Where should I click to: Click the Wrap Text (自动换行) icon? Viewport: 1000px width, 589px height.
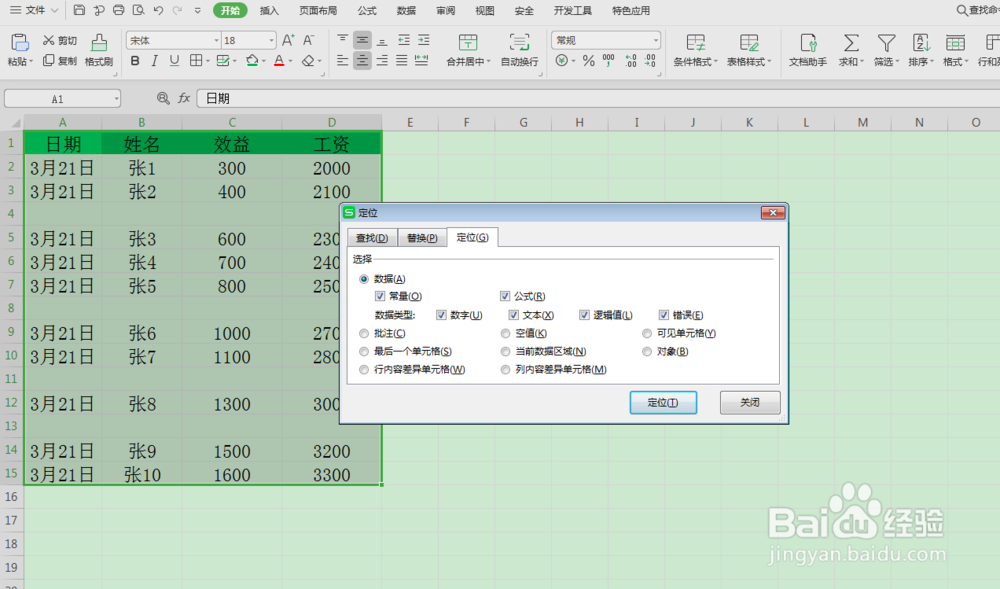519,43
